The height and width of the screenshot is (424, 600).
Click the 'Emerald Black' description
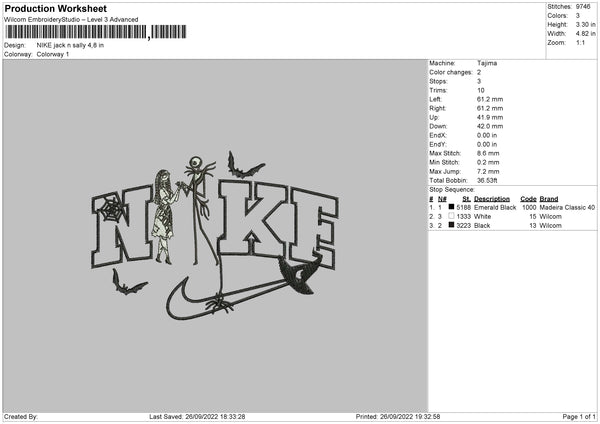click(x=495, y=207)
